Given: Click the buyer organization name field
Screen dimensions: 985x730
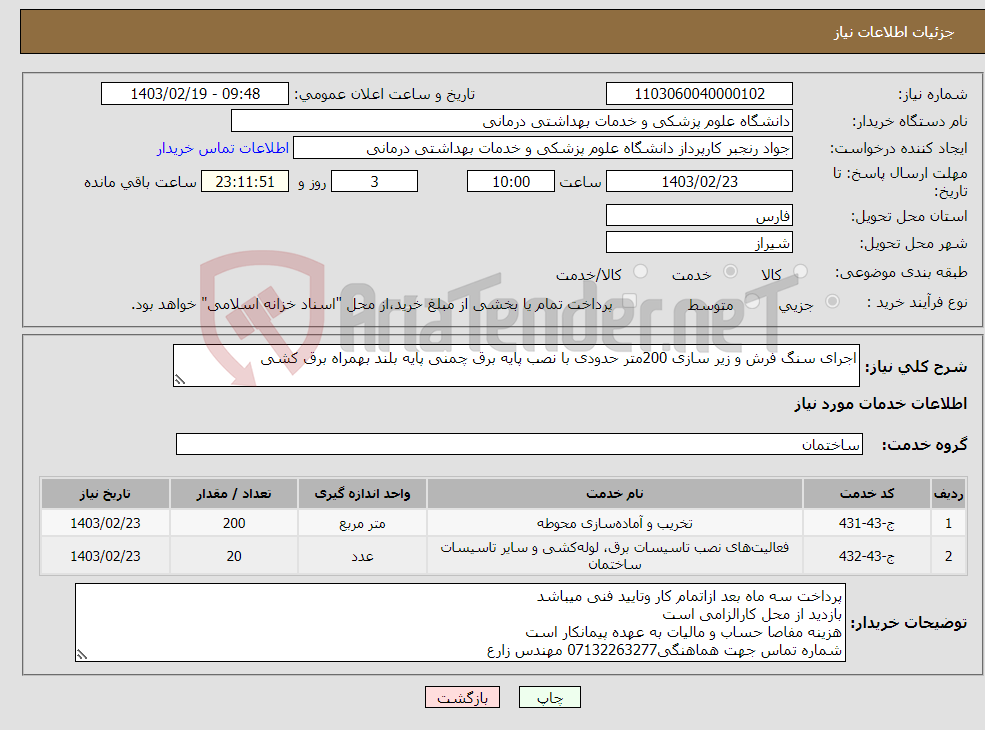Looking at the screenshot, I should pyautogui.click(x=512, y=121).
